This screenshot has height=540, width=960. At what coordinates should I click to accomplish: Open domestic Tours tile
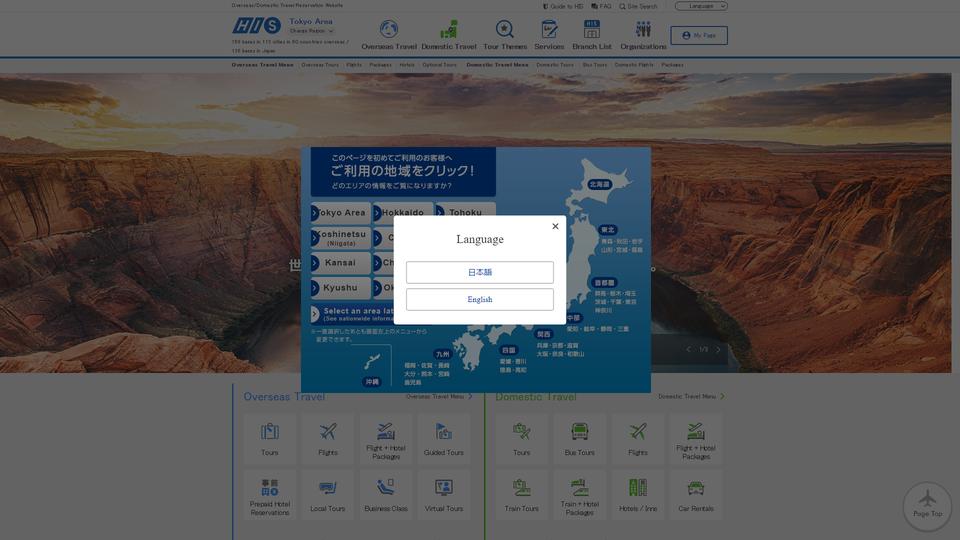(x=522, y=438)
